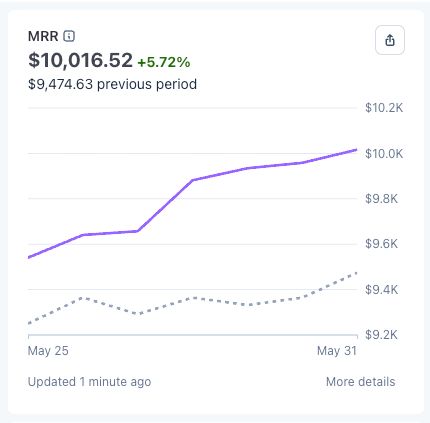This screenshot has width=430, height=423.
Task: Click the $9.6K axis label
Action: 381,244
